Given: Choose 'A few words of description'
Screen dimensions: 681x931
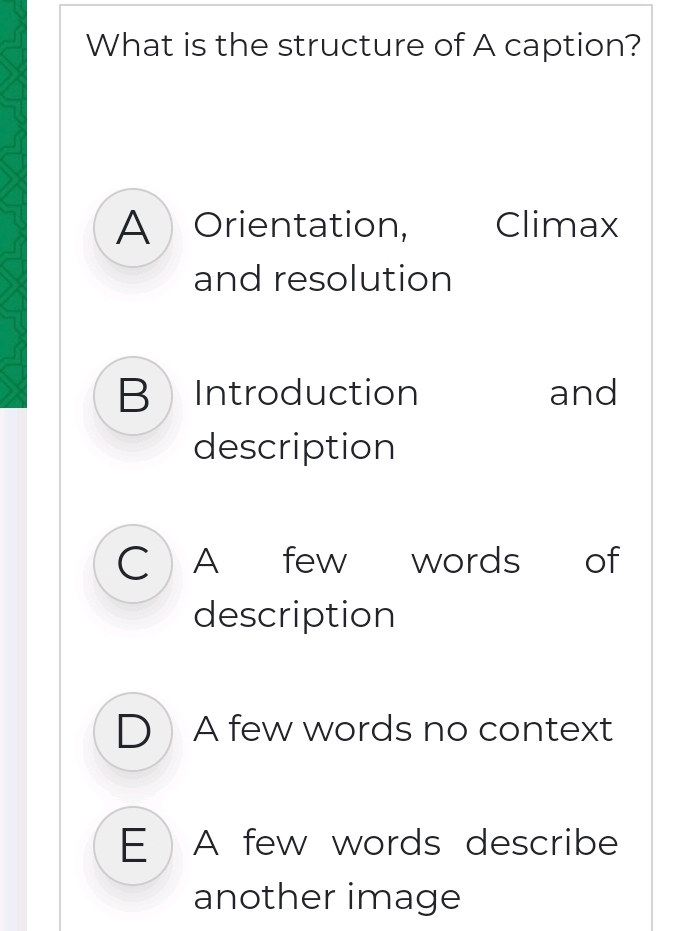Looking at the screenshot, I should [406, 587].
